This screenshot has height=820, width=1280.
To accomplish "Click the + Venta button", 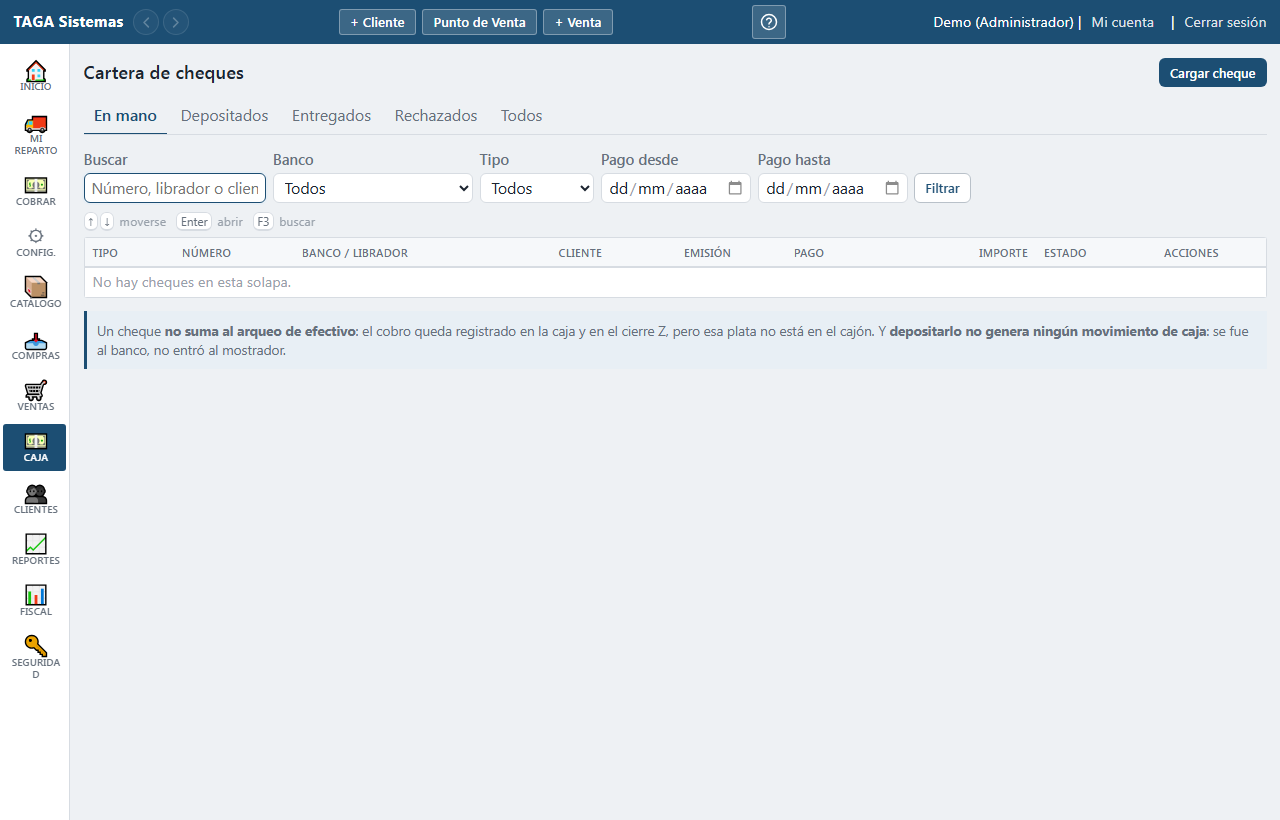I will click(578, 22).
